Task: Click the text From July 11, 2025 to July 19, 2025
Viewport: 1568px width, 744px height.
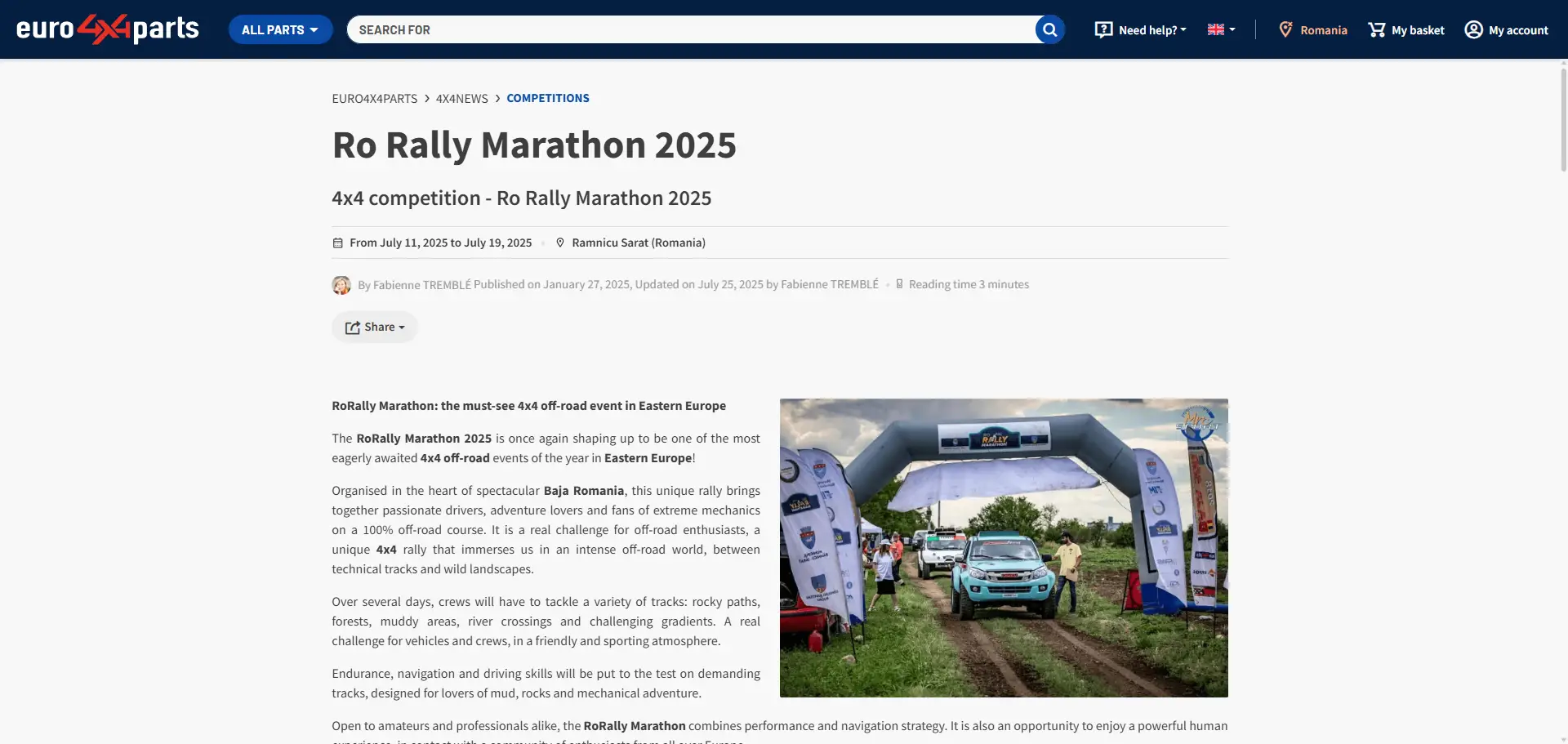Action: (x=440, y=243)
